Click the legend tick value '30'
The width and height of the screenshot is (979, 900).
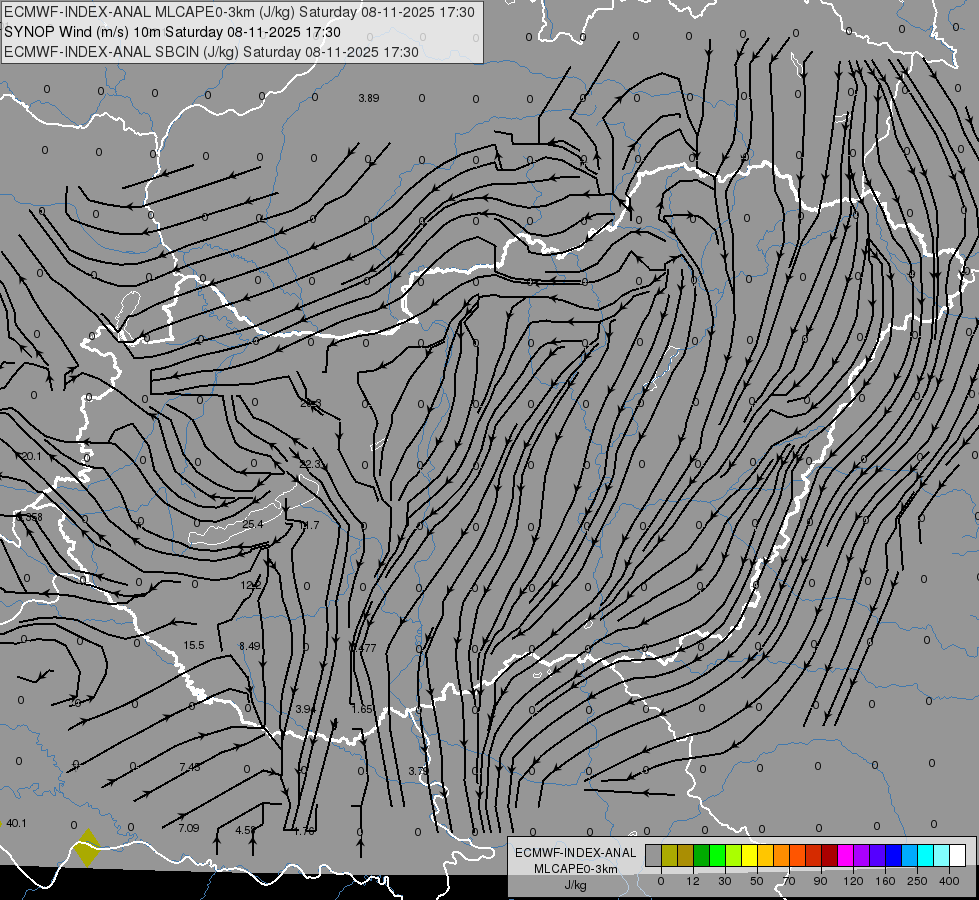tap(725, 881)
